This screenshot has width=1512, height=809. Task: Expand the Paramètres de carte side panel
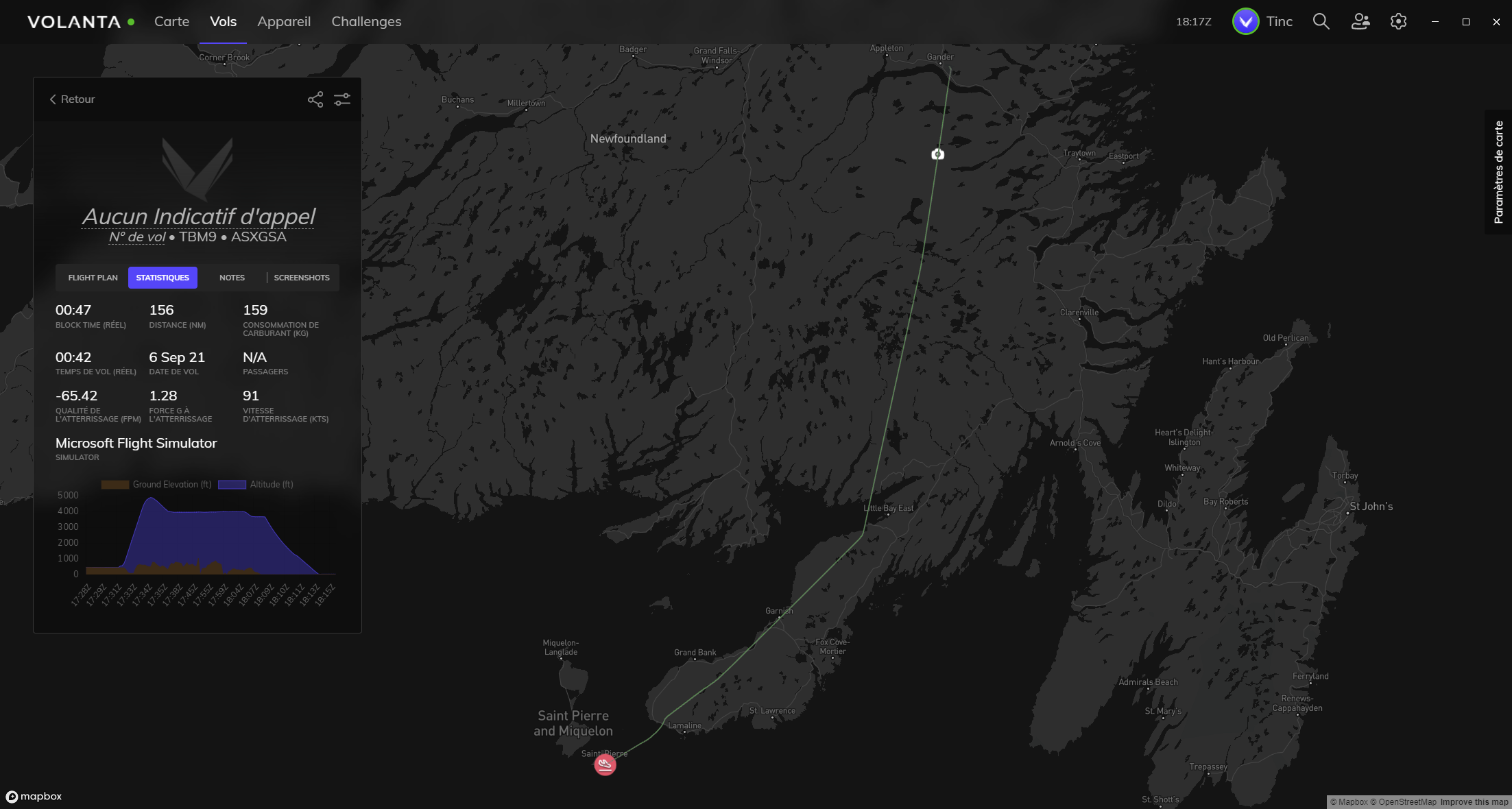coord(1499,172)
